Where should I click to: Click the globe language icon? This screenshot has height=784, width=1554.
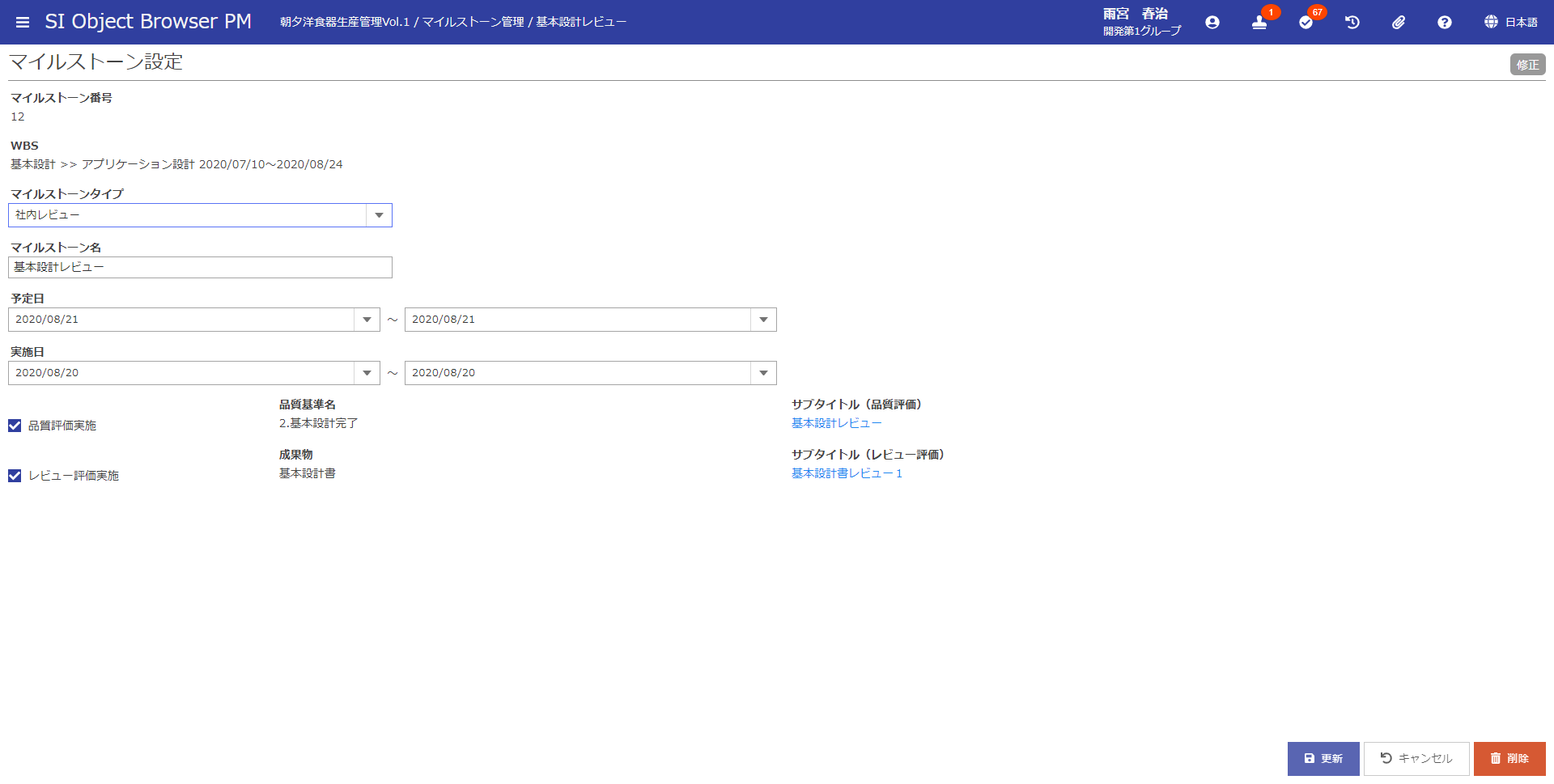pos(1491,22)
